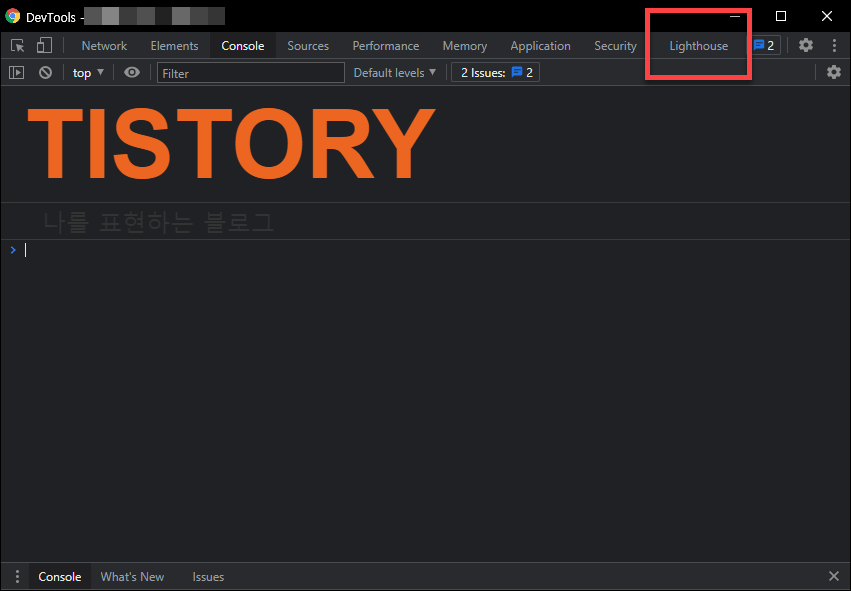Select the drawer Console tab

(60, 576)
